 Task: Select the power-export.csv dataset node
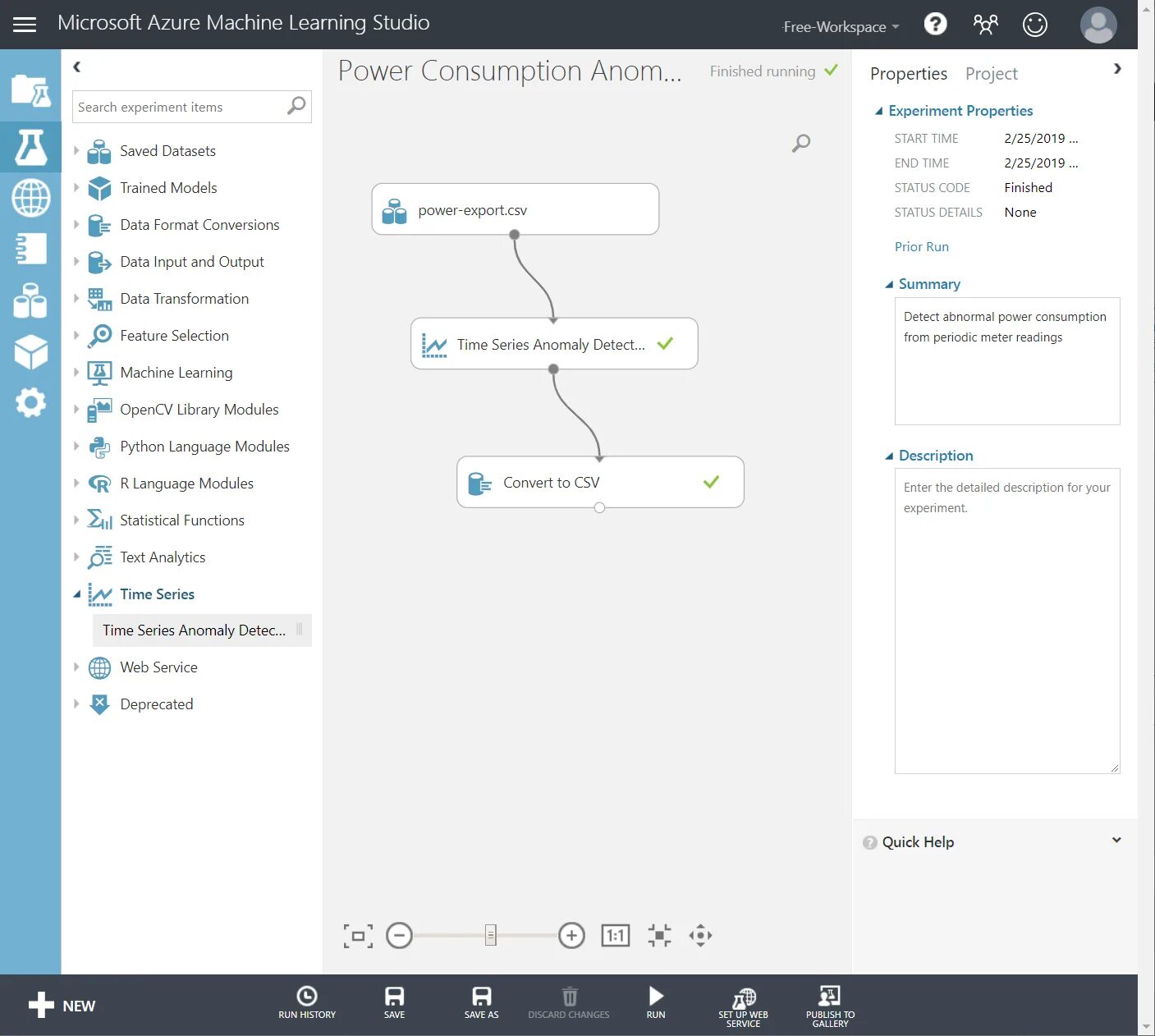click(516, 209)
